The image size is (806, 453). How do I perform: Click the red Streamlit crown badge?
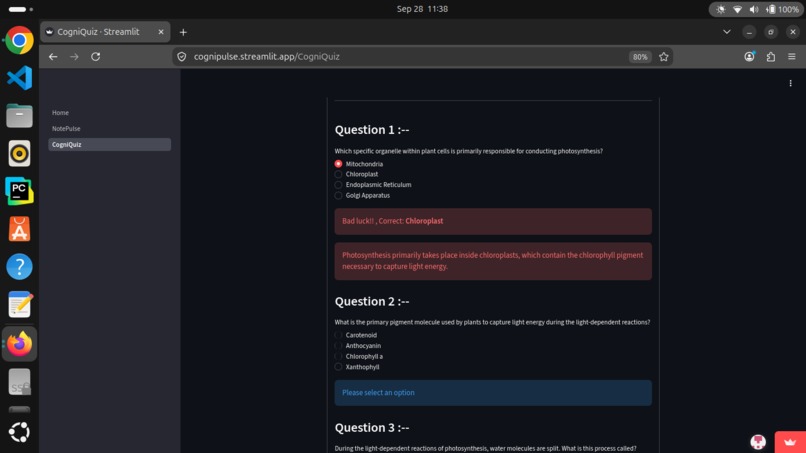point(790,442)
